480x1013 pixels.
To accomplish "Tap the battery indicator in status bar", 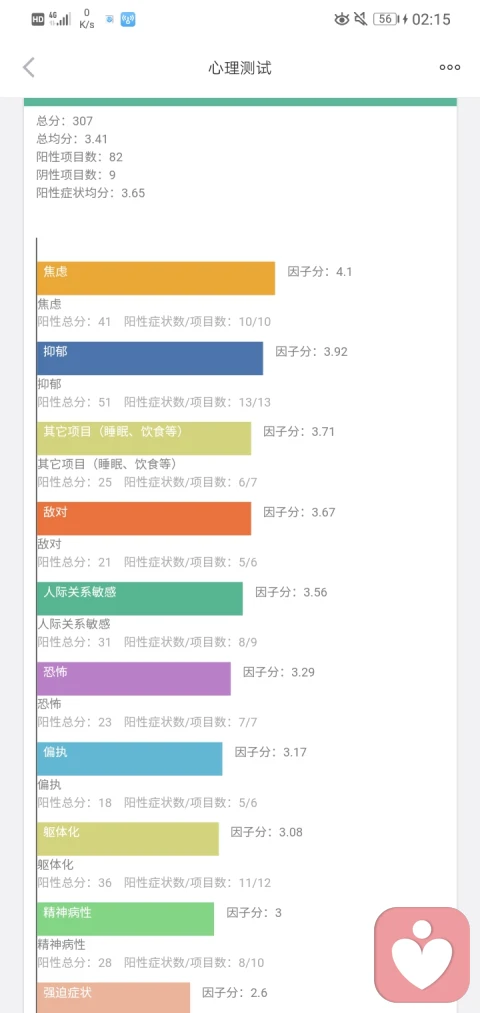I will click(386, 19).
